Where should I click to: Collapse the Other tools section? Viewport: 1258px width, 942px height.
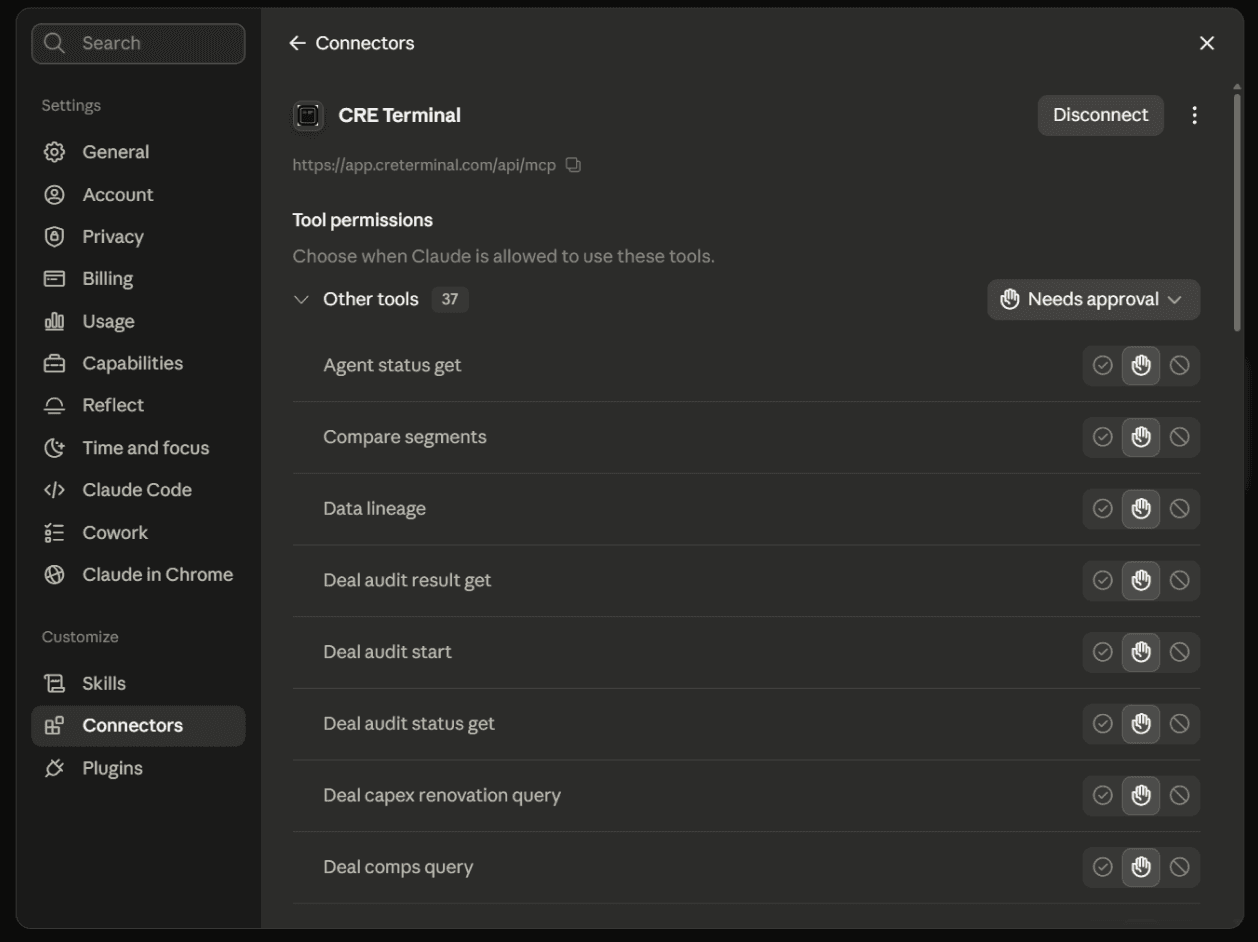click(301, 299)
